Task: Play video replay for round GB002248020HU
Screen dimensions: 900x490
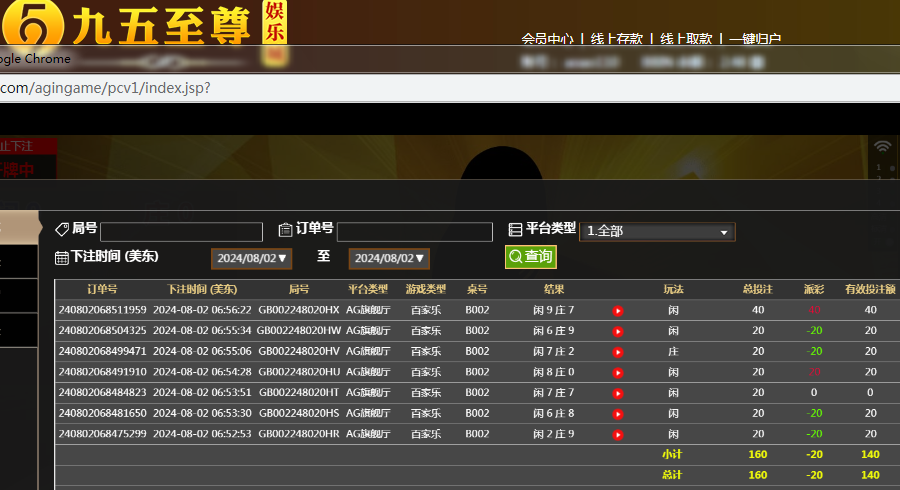Action: point(618,372)
